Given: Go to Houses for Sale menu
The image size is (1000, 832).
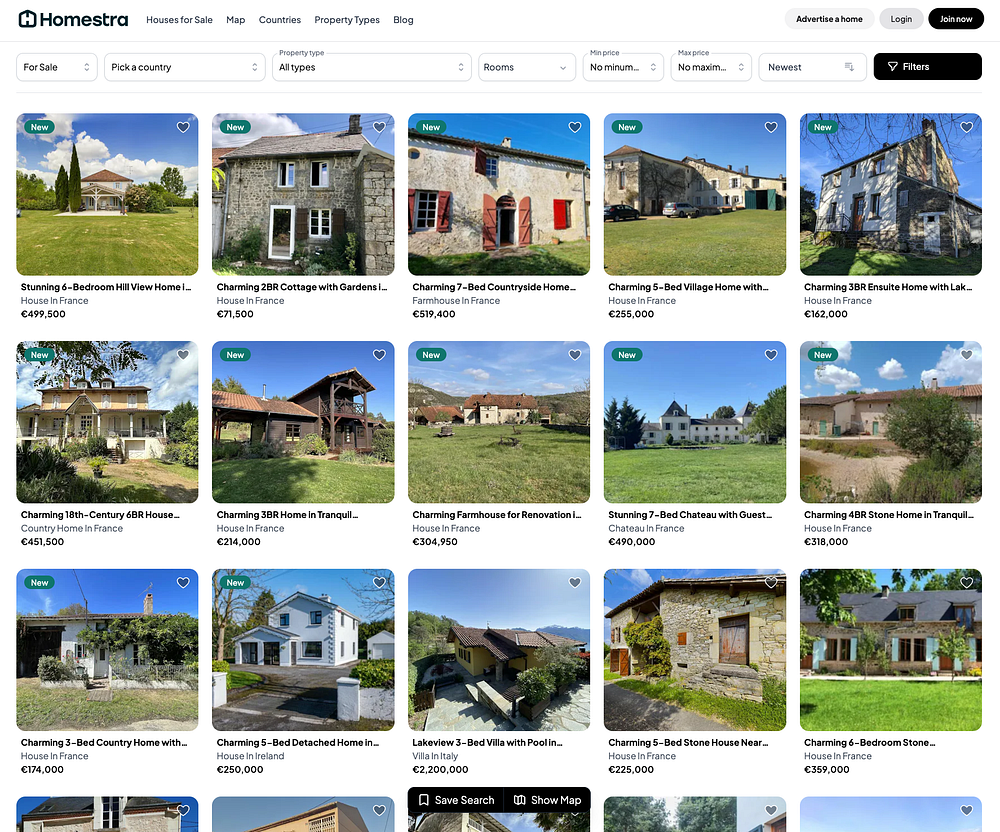Looking at the screenshot, I should coord(179,20).
